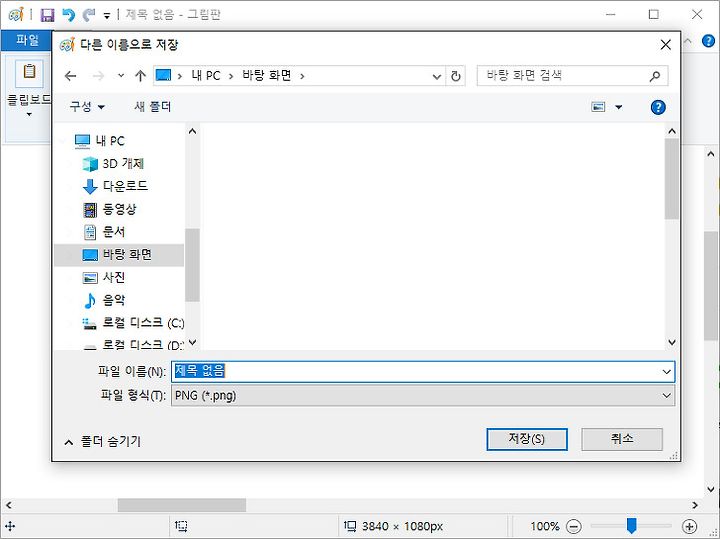Click Paint horizontal scrollbar right arrow
Screen dimensions: 720x539
[x=695, y=505]
